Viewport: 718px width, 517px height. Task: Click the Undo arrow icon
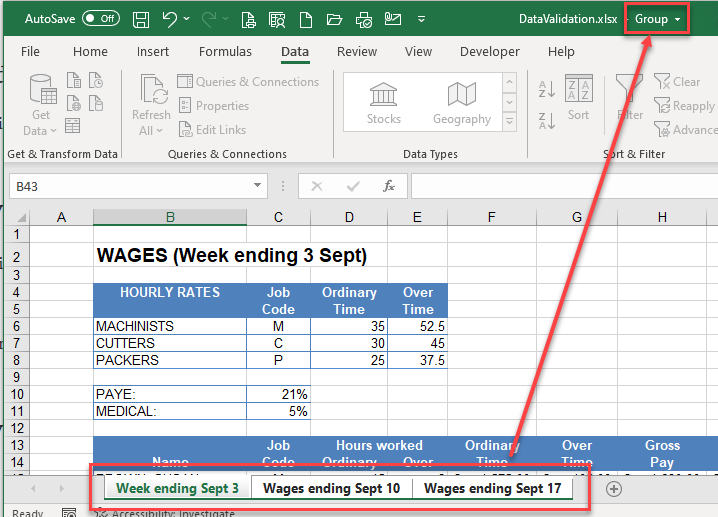(x=169, y=19)
